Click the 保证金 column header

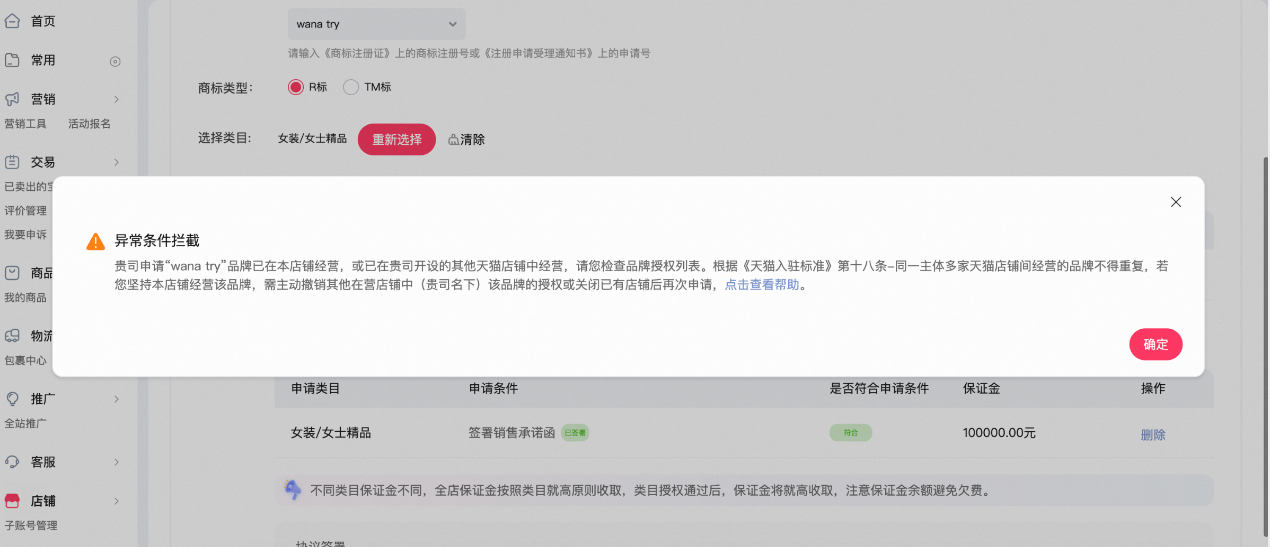(x=981, y=388)
